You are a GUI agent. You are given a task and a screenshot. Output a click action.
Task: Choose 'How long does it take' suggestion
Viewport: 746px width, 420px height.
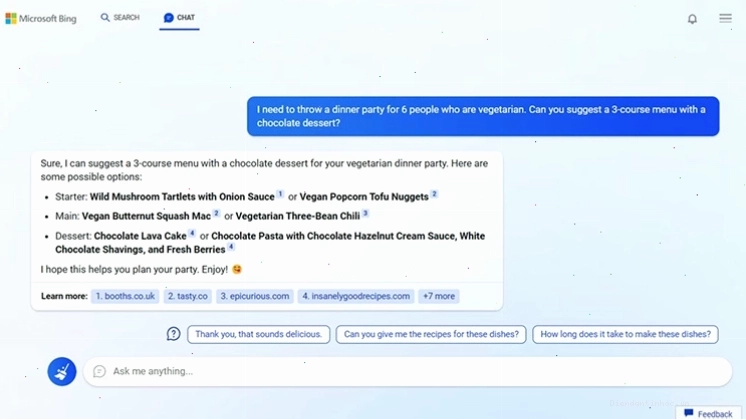point(625,334)
